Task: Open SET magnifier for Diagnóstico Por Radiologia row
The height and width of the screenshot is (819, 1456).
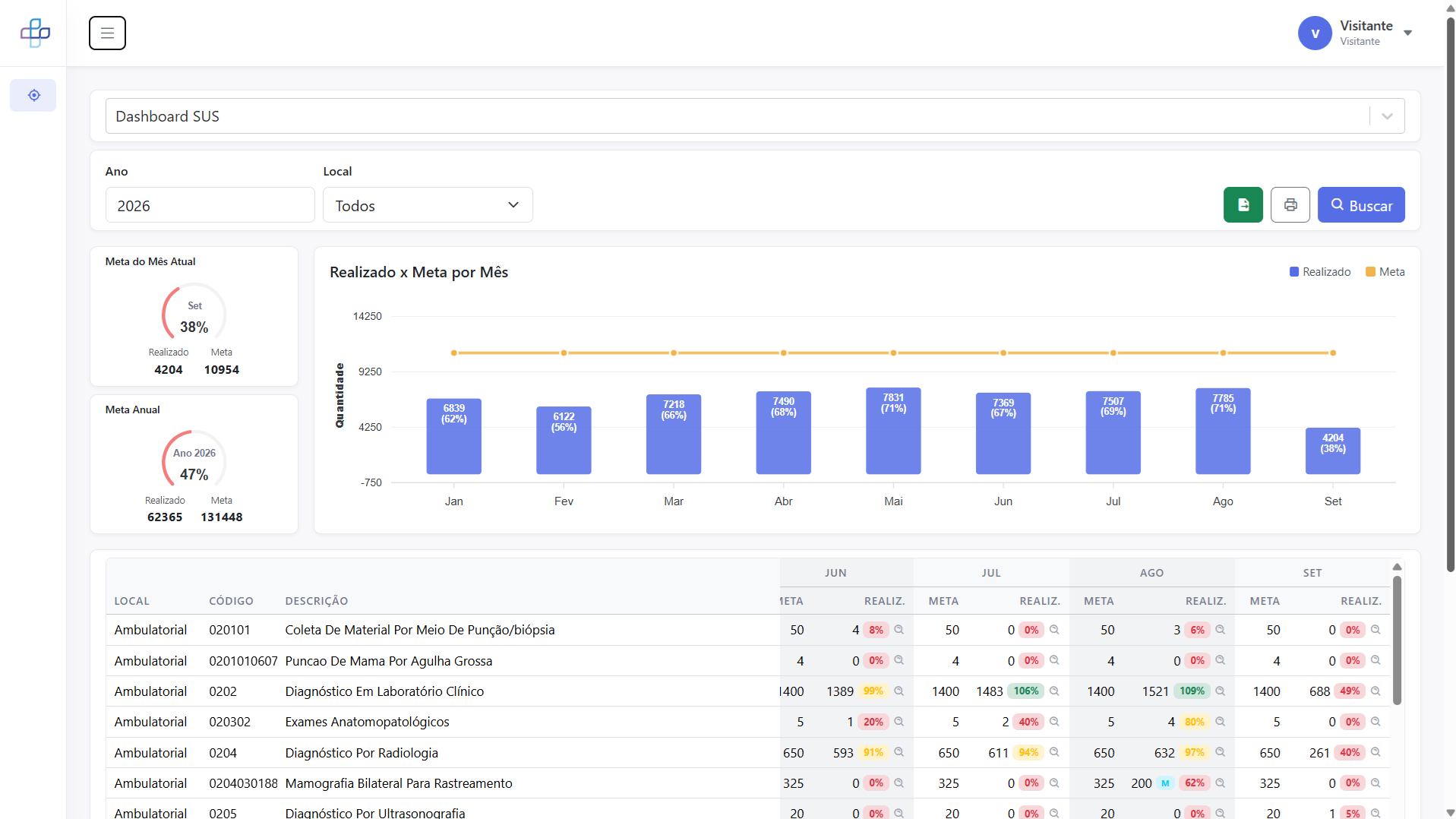Action: click(x=1375, y=752)
